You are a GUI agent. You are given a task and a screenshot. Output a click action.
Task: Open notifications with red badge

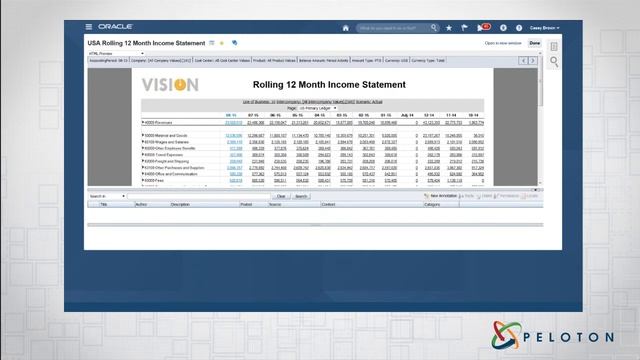(484, 27)
